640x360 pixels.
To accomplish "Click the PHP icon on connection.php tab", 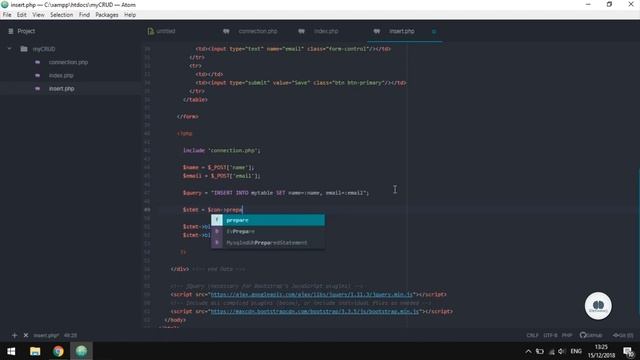I will pos(226,31).
